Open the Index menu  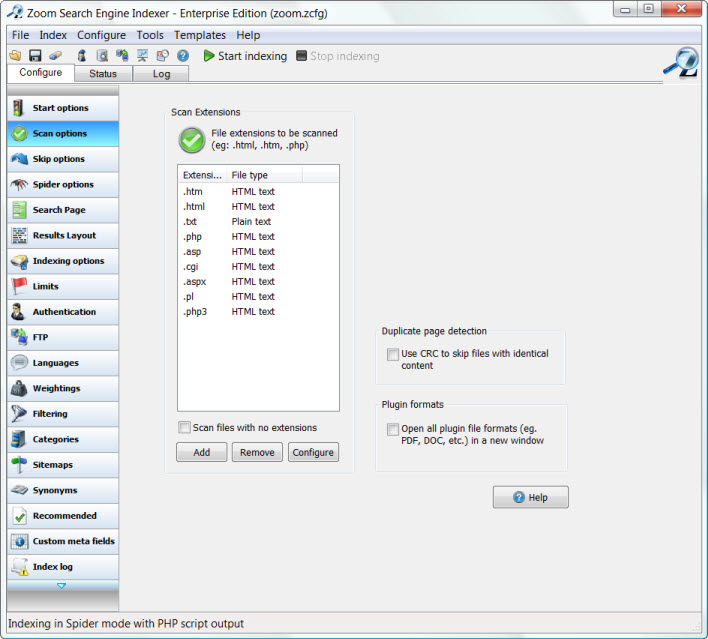point(53,35)
